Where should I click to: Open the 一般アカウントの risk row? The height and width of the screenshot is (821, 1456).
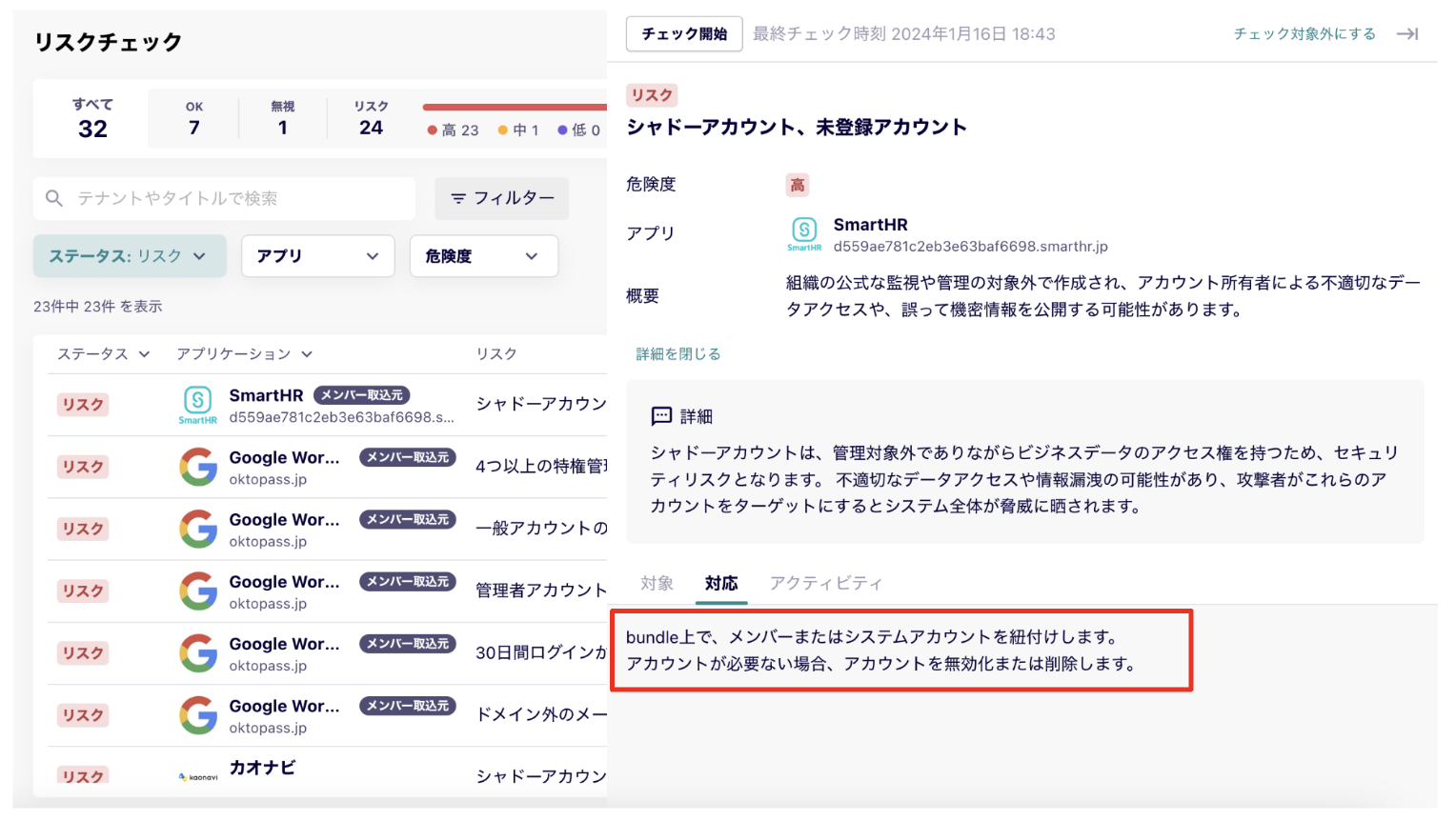[x=327, y=529]
